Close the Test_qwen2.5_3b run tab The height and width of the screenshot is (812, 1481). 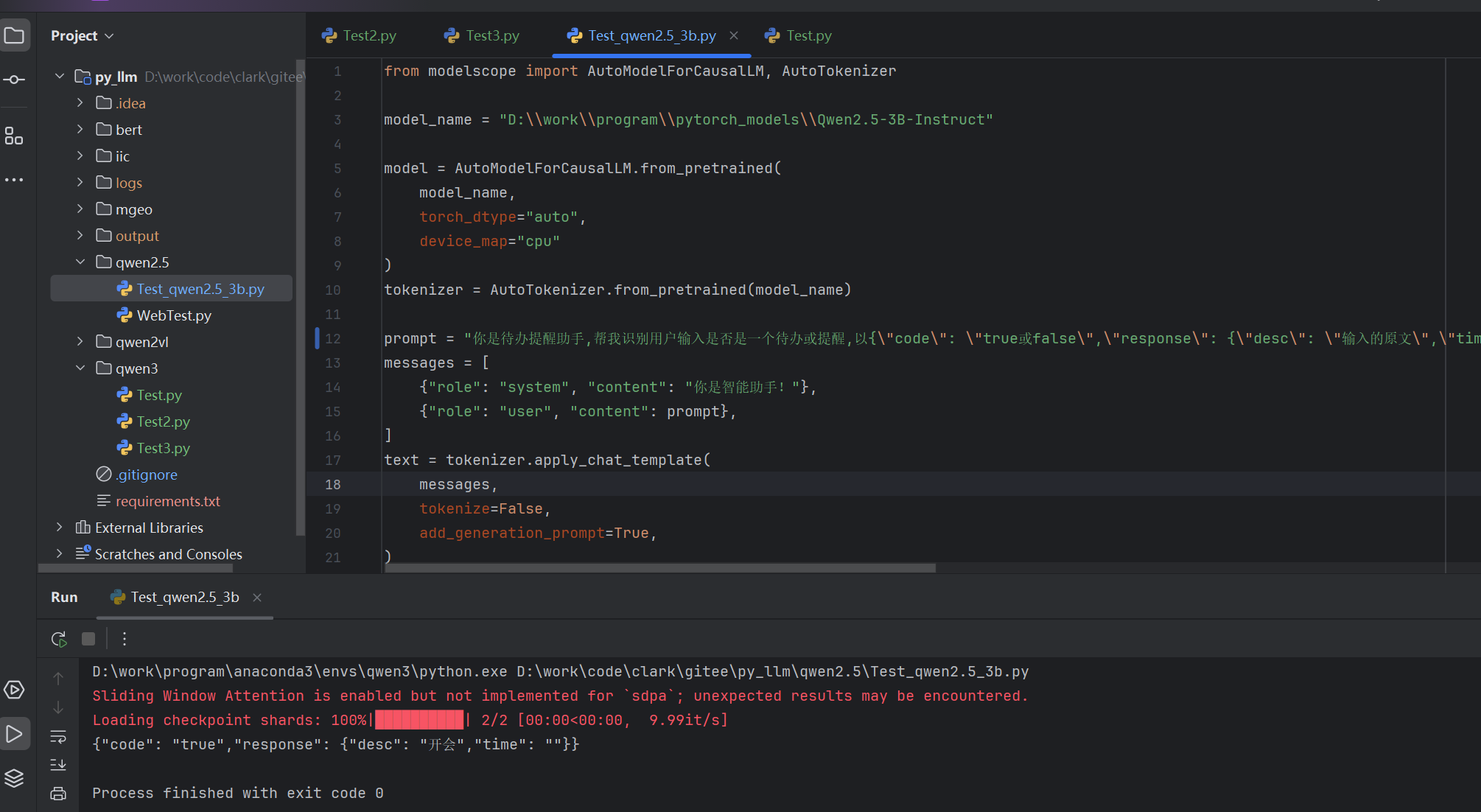[257, 598]
